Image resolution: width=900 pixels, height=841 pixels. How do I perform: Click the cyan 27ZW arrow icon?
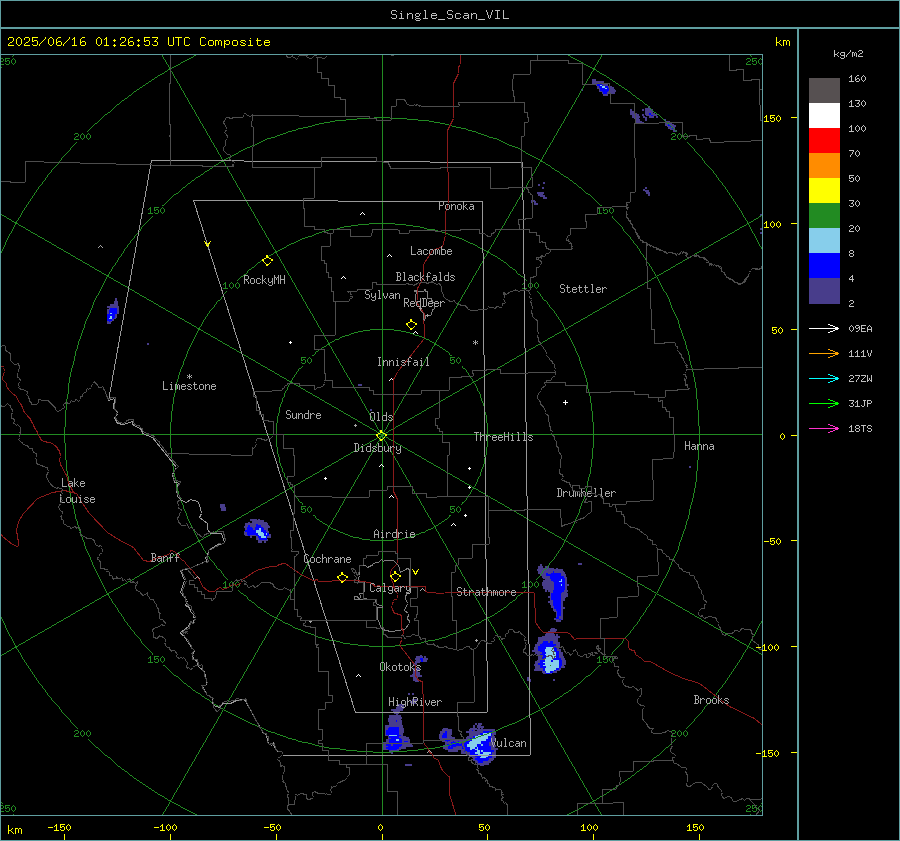click(x=824, y=378)
